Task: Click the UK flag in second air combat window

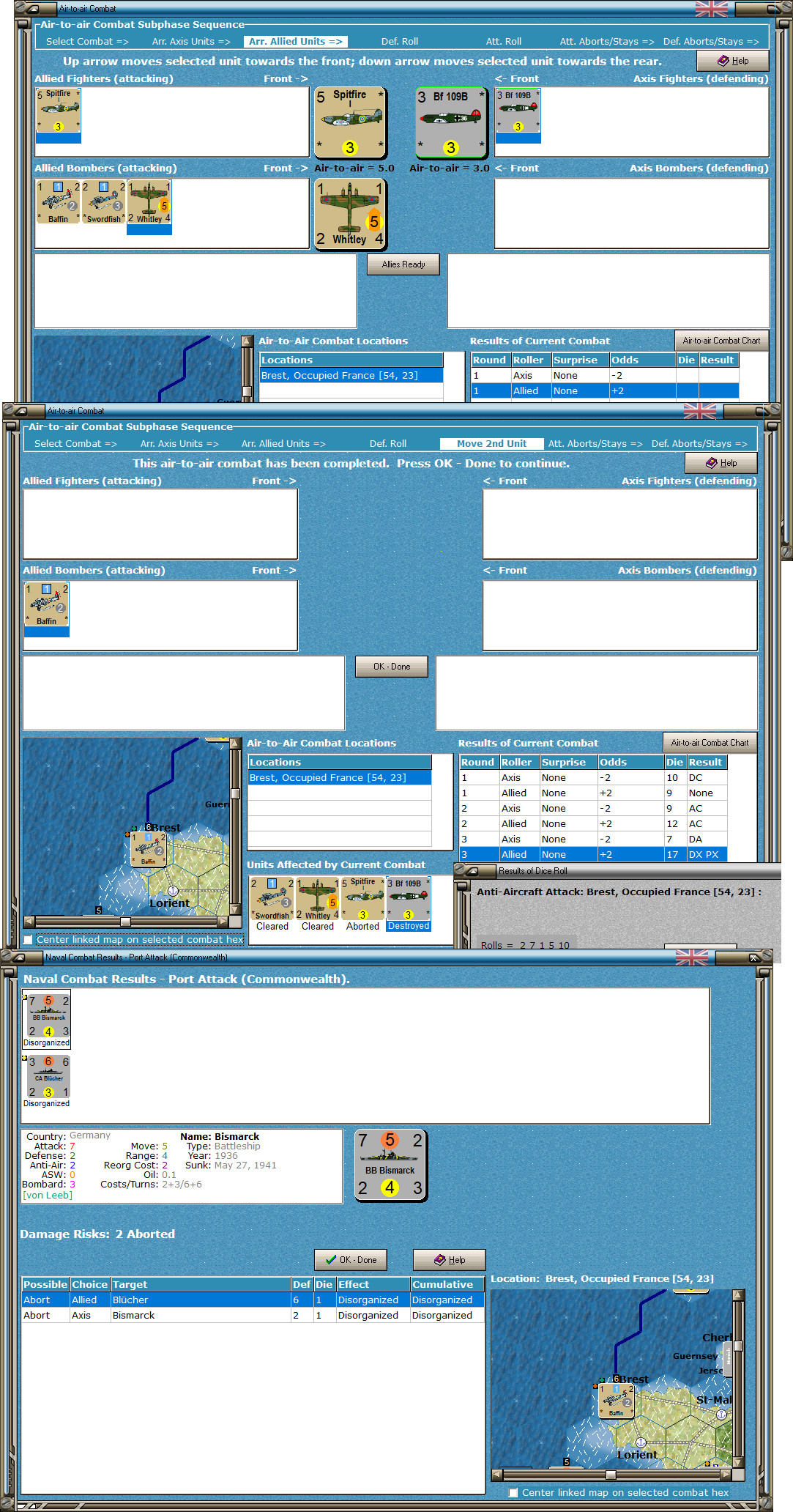Action: tap(699, 411)
